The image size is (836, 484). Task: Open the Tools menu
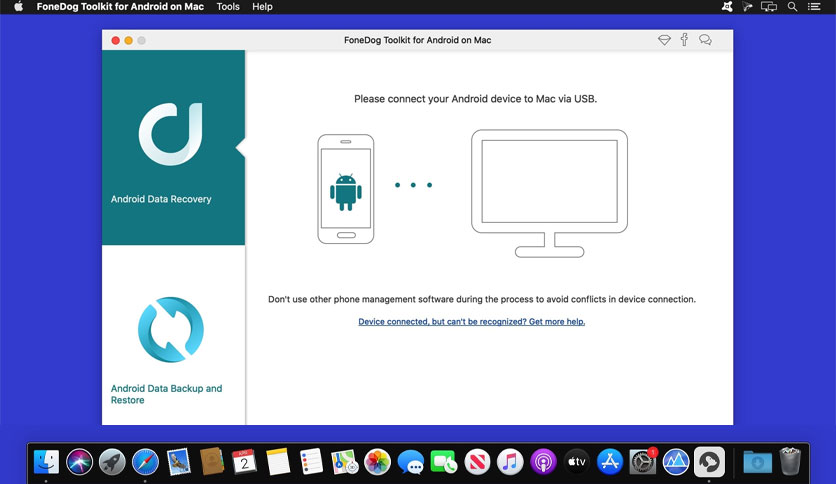228,6
